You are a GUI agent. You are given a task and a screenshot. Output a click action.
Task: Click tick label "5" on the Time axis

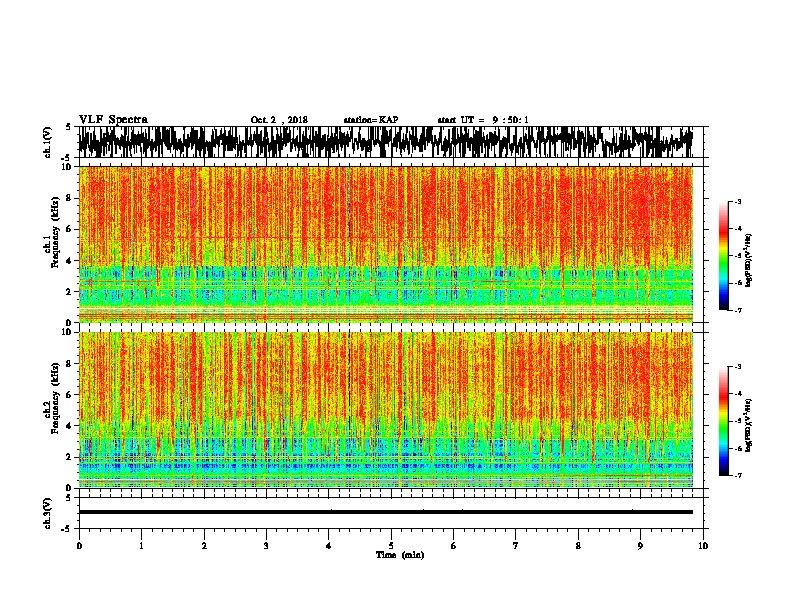(391, 545)
